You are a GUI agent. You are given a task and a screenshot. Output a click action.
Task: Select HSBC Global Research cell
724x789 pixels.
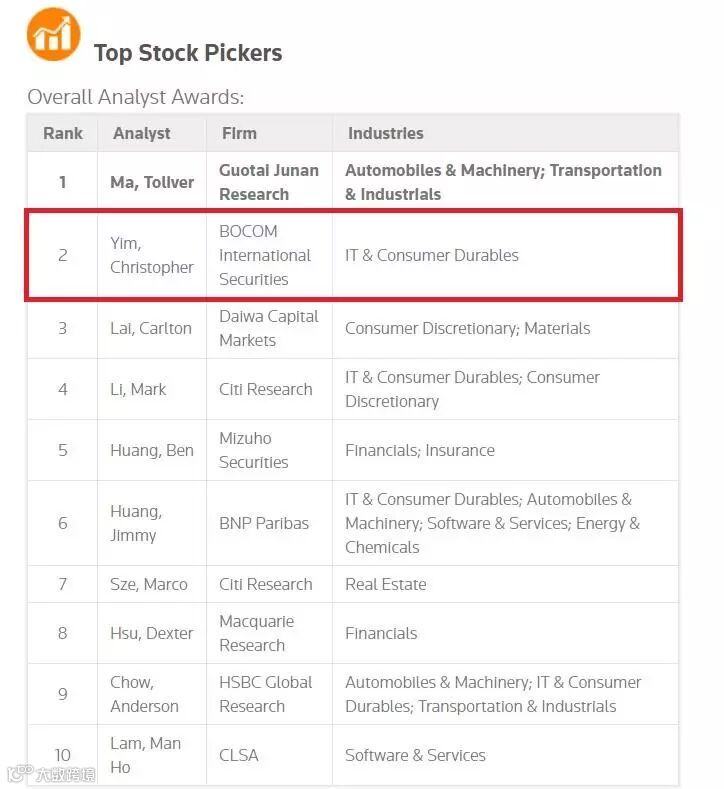265,694
